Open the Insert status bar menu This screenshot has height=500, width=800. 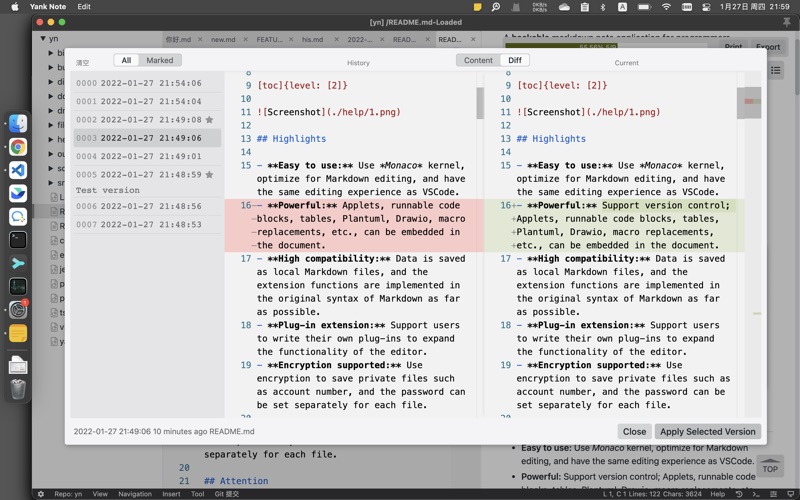click(x=171, y=494)
